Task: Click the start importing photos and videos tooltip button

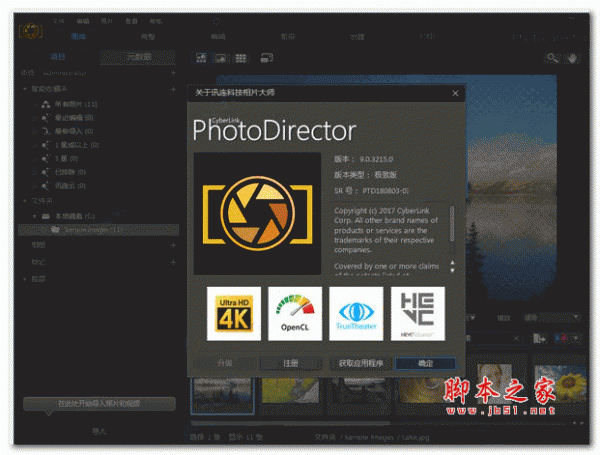Action: tap(99, 403)
